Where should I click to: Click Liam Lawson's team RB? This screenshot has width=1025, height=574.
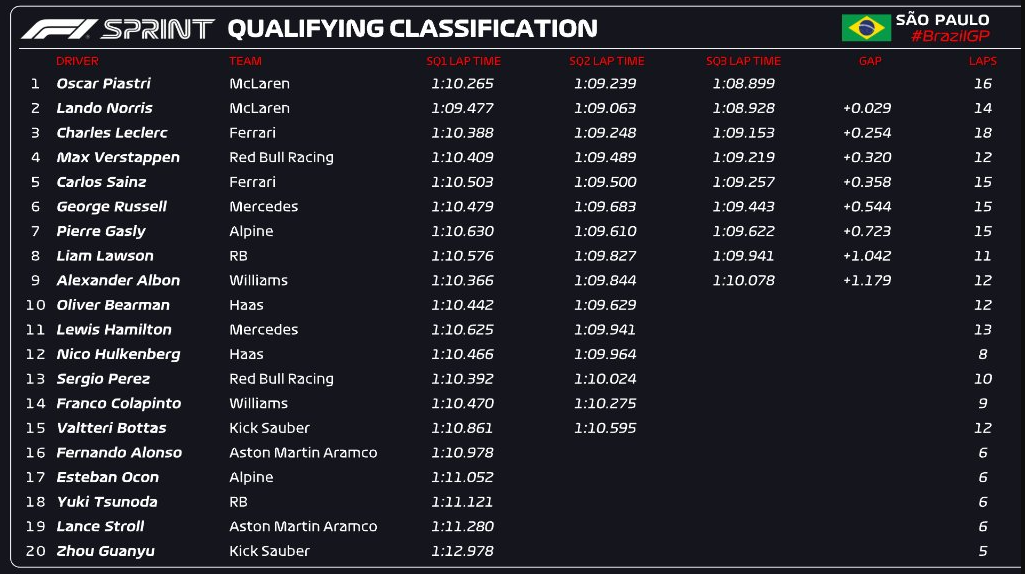pos(239,256)
